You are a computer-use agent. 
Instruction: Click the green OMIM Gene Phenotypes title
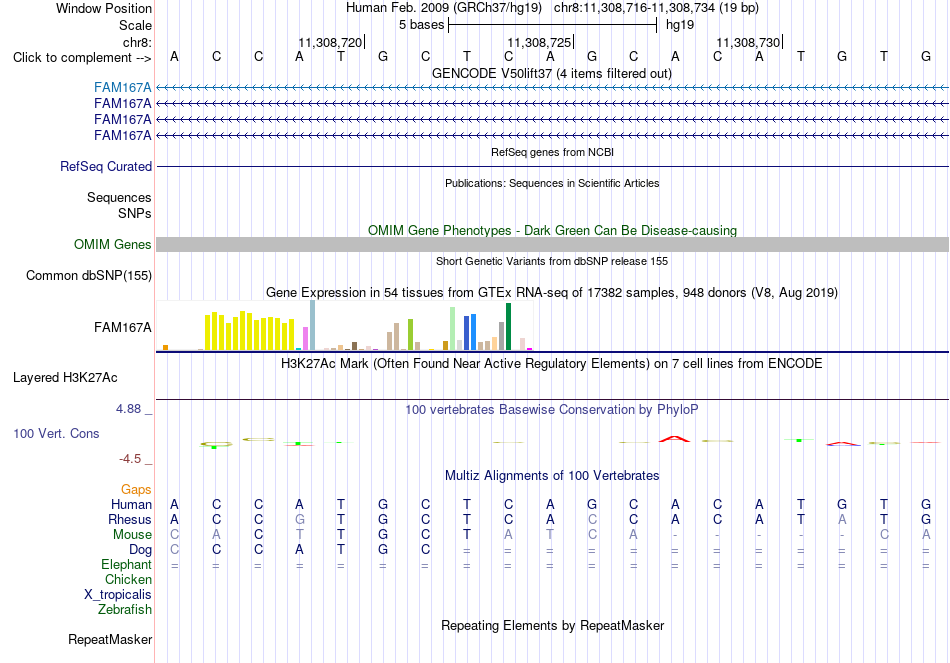pos(552,230)
